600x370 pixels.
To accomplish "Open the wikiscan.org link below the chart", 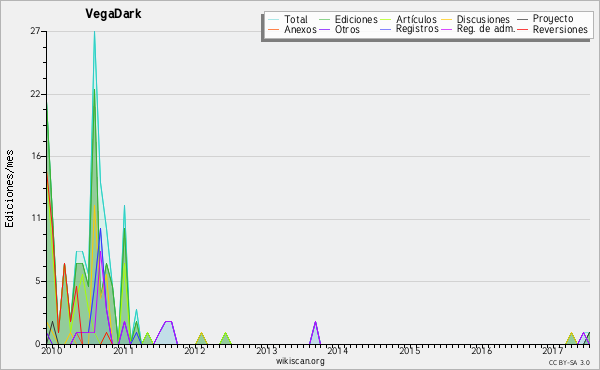I will coord(300,361).
